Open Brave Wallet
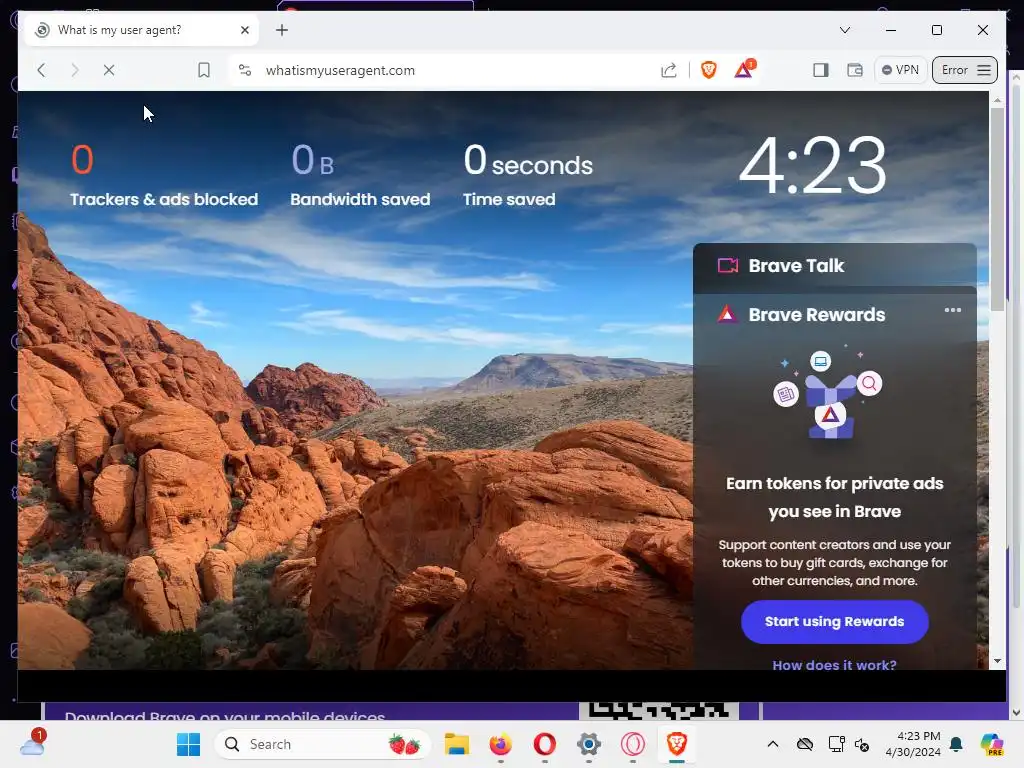 coord(855,70)
